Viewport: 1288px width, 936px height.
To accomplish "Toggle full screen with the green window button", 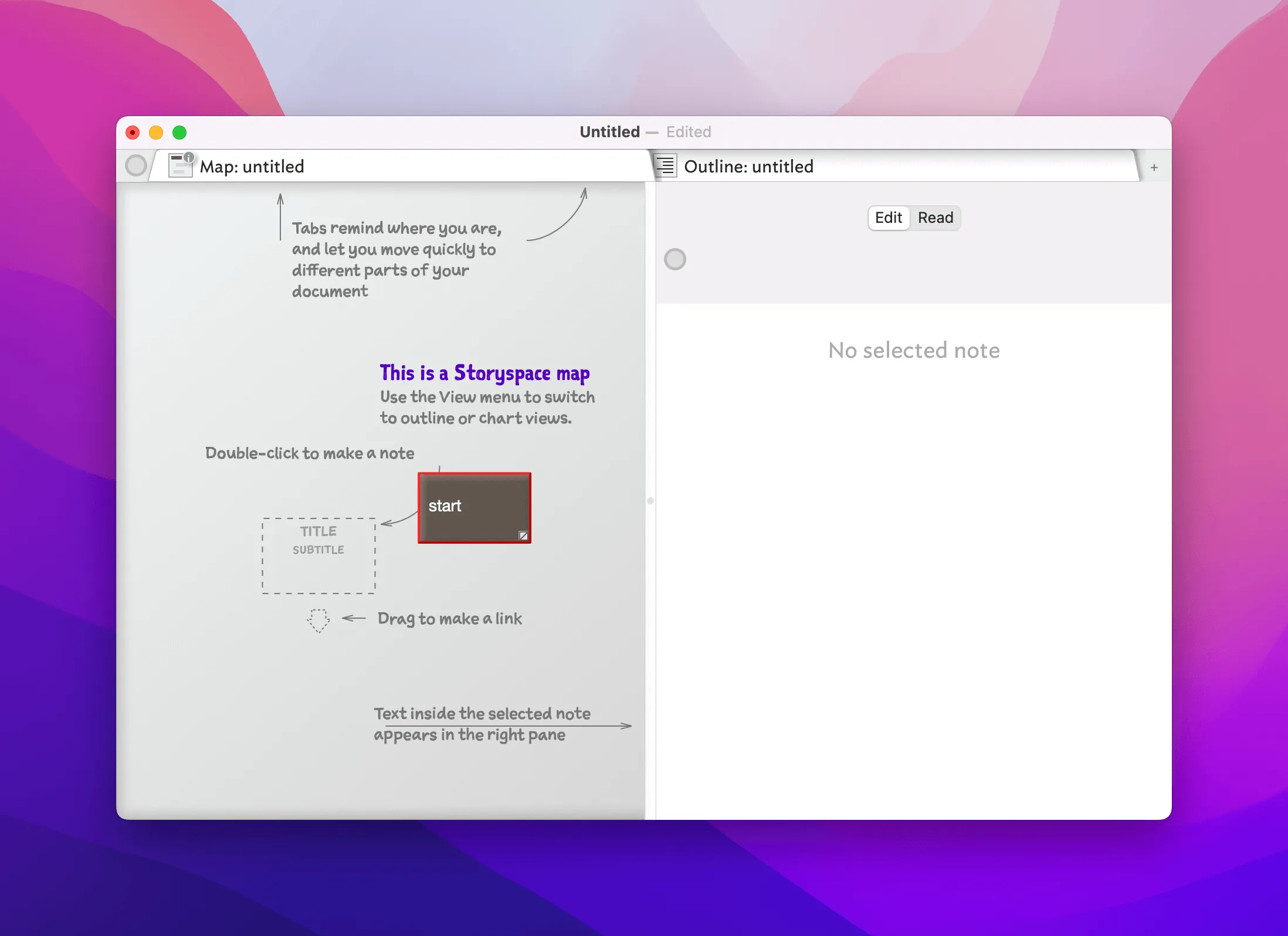I will [179, 133].
